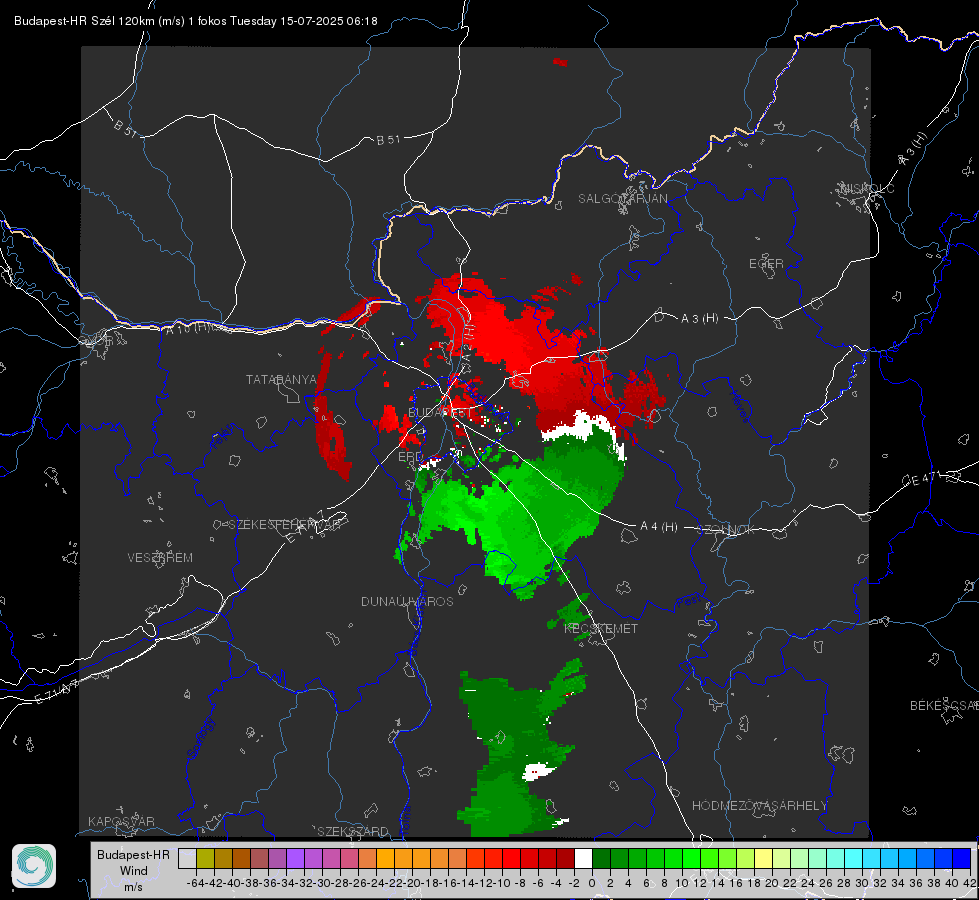
Task: Click the SZÉKESFEHÉRVÁR city label
Action: tap(283, 525)
